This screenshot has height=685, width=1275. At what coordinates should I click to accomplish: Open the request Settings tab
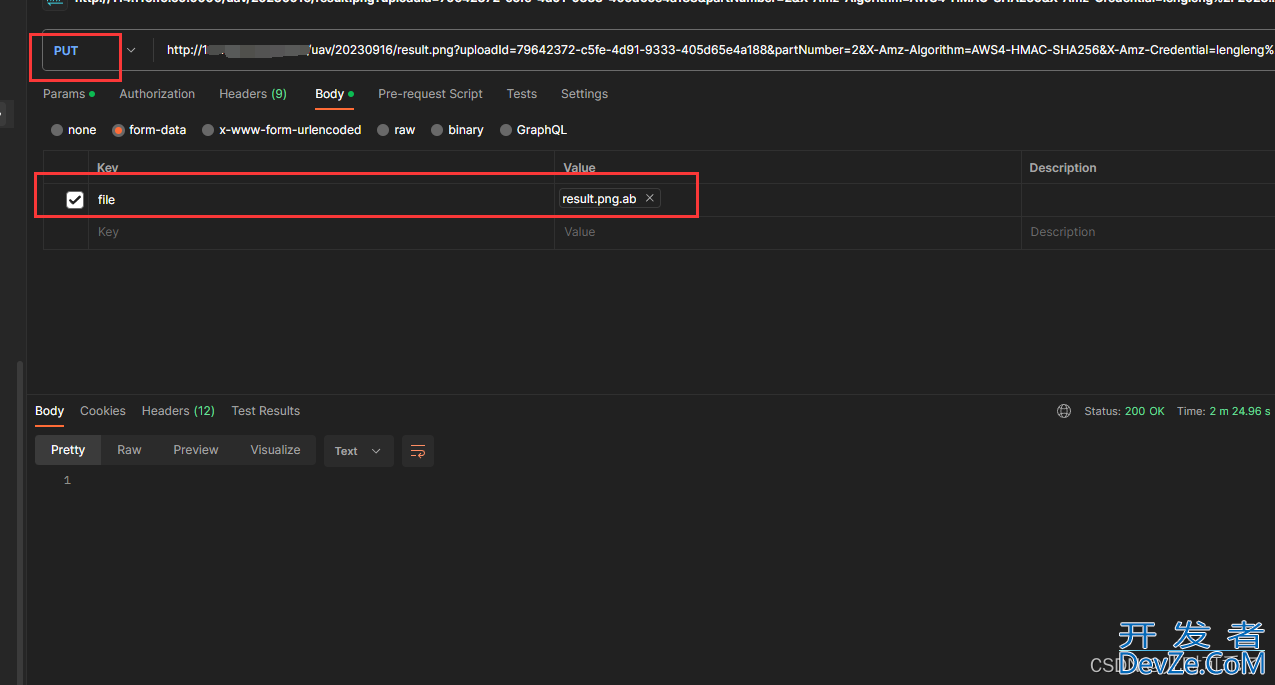[x=584, y=94]
